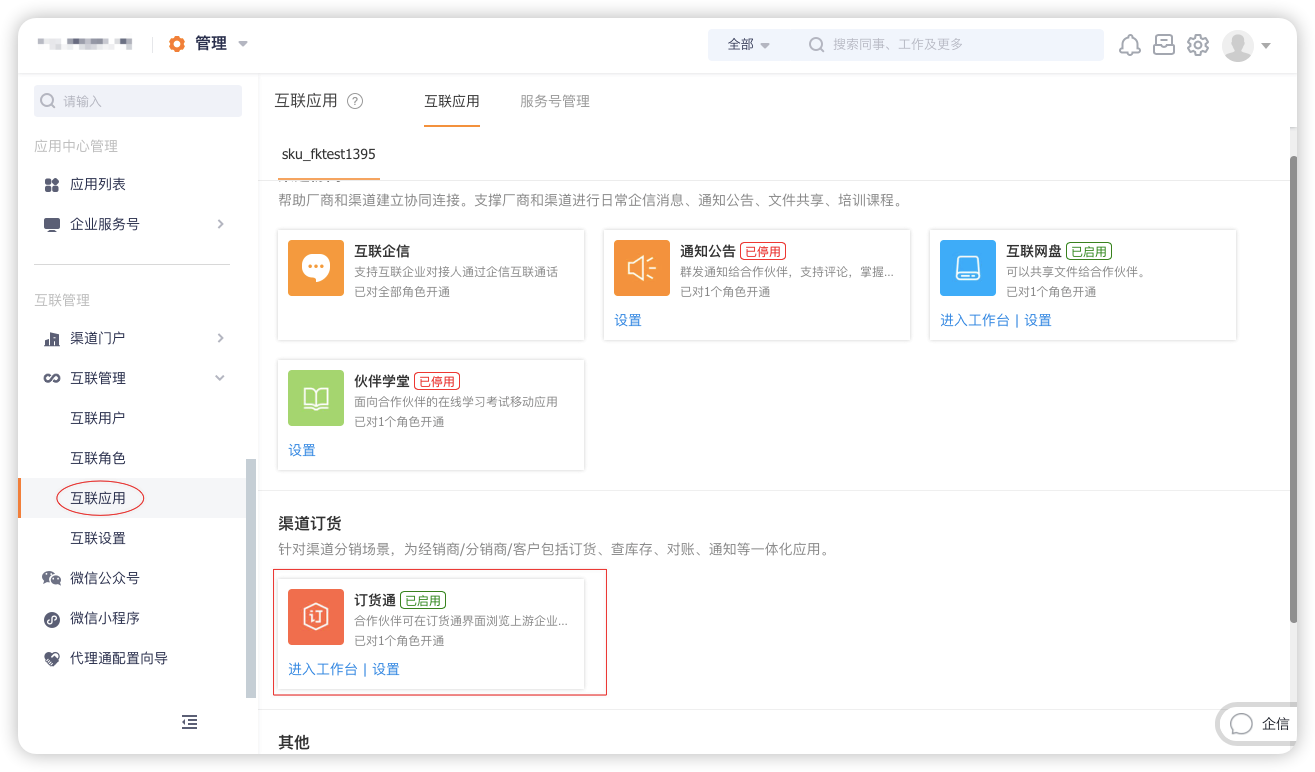The image size is (1315, 772).
Task: Click 设置 link under 互联网盘
Action: pos(1038,320)
